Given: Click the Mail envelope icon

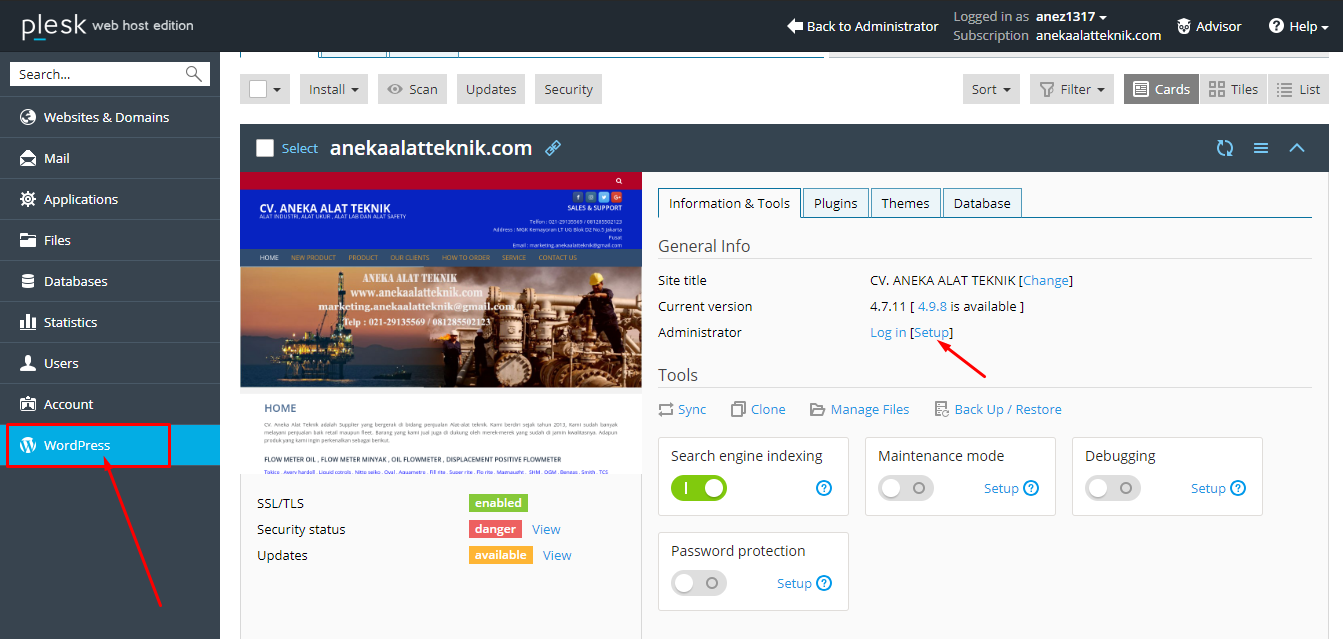Looking at the screenshot, I should [x=27, y=158].
